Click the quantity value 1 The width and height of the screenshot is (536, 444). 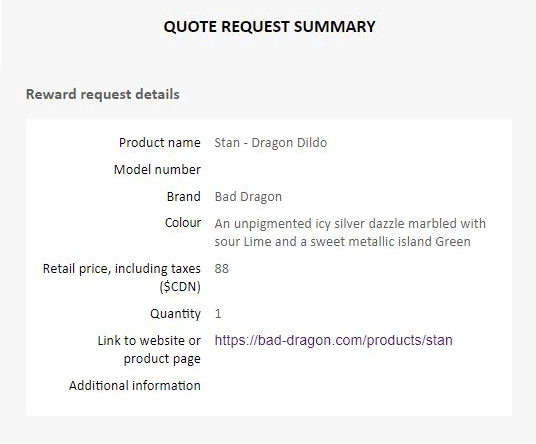point(218,313)
